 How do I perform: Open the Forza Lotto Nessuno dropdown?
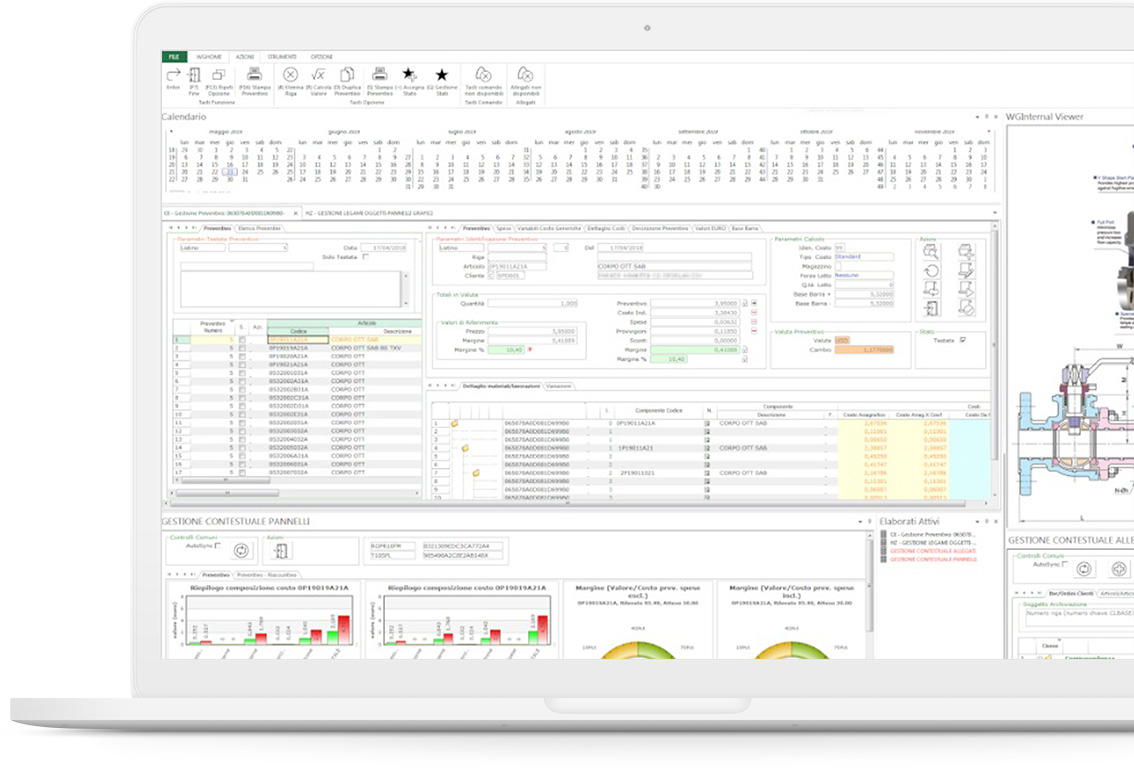[x=864, y=276]
